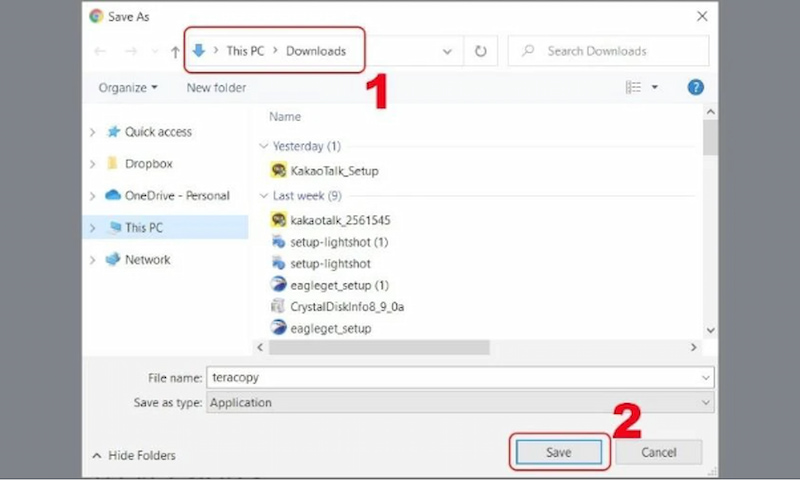Viewport: 800px width, 481px height.
Task: Open the Help question mark icon
Action: pos(696,88)
